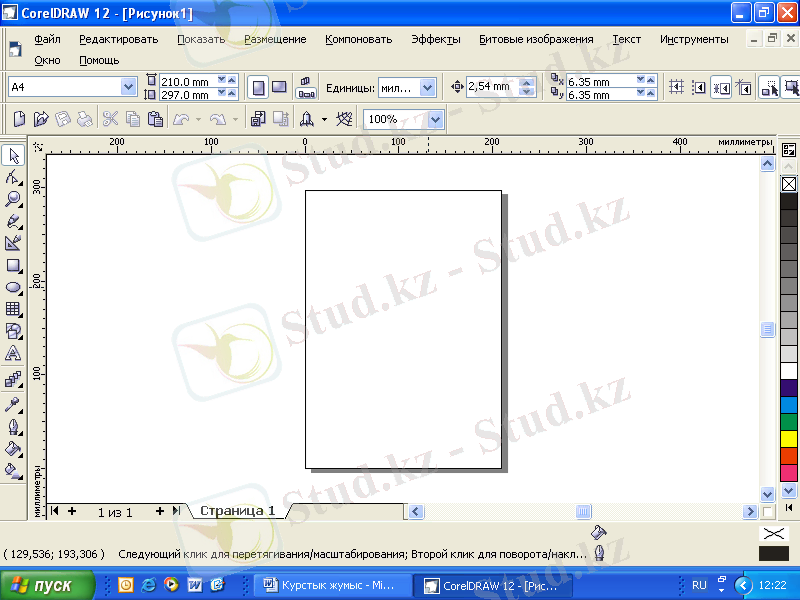This screenshot has height=600, width=800.
Task: Select the Freehand drawing tool
Action: [x=13, y=221]
